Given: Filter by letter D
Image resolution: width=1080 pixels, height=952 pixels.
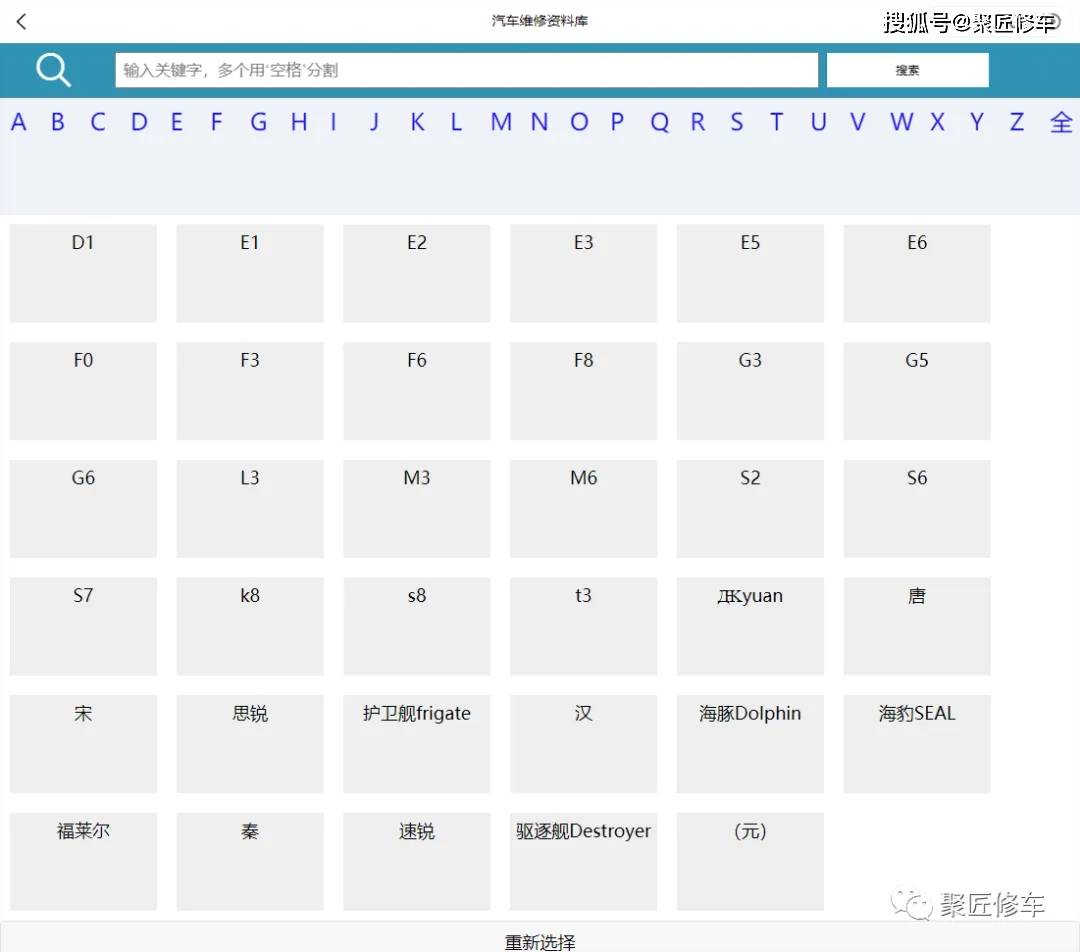Looking at the screenshot, I should pyautogui.click(x=139, y=122).
